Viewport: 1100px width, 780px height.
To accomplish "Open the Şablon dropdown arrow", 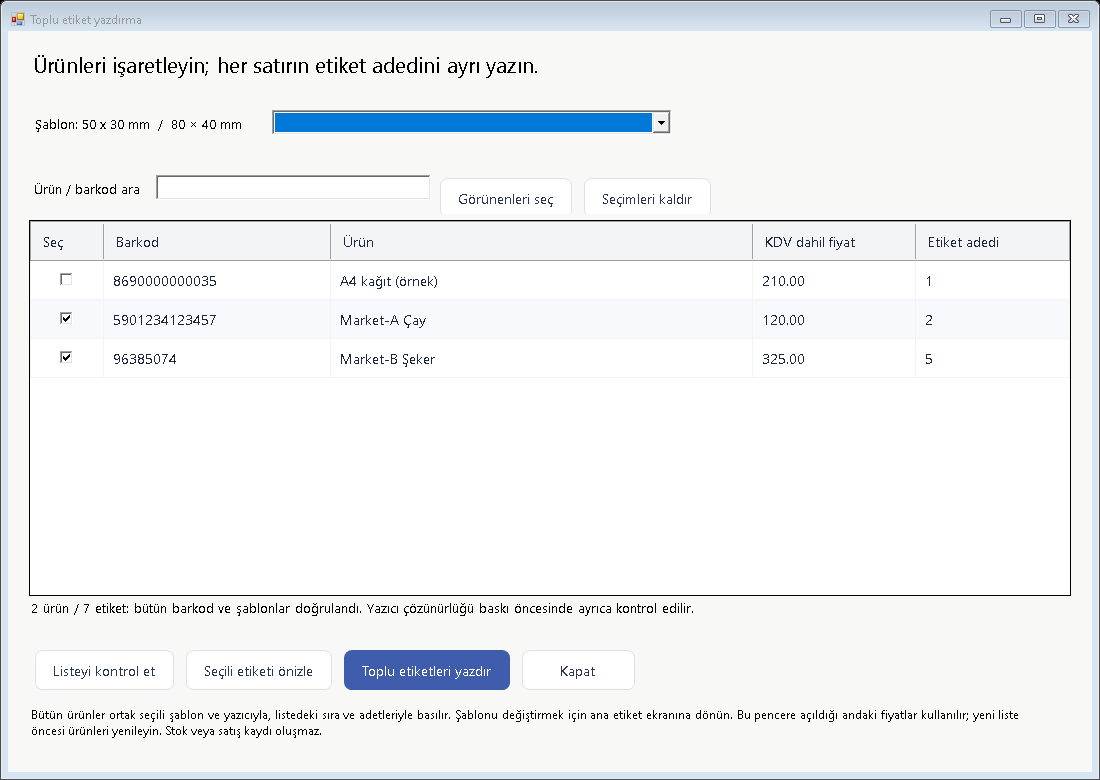I will click(x=661, y=122).
